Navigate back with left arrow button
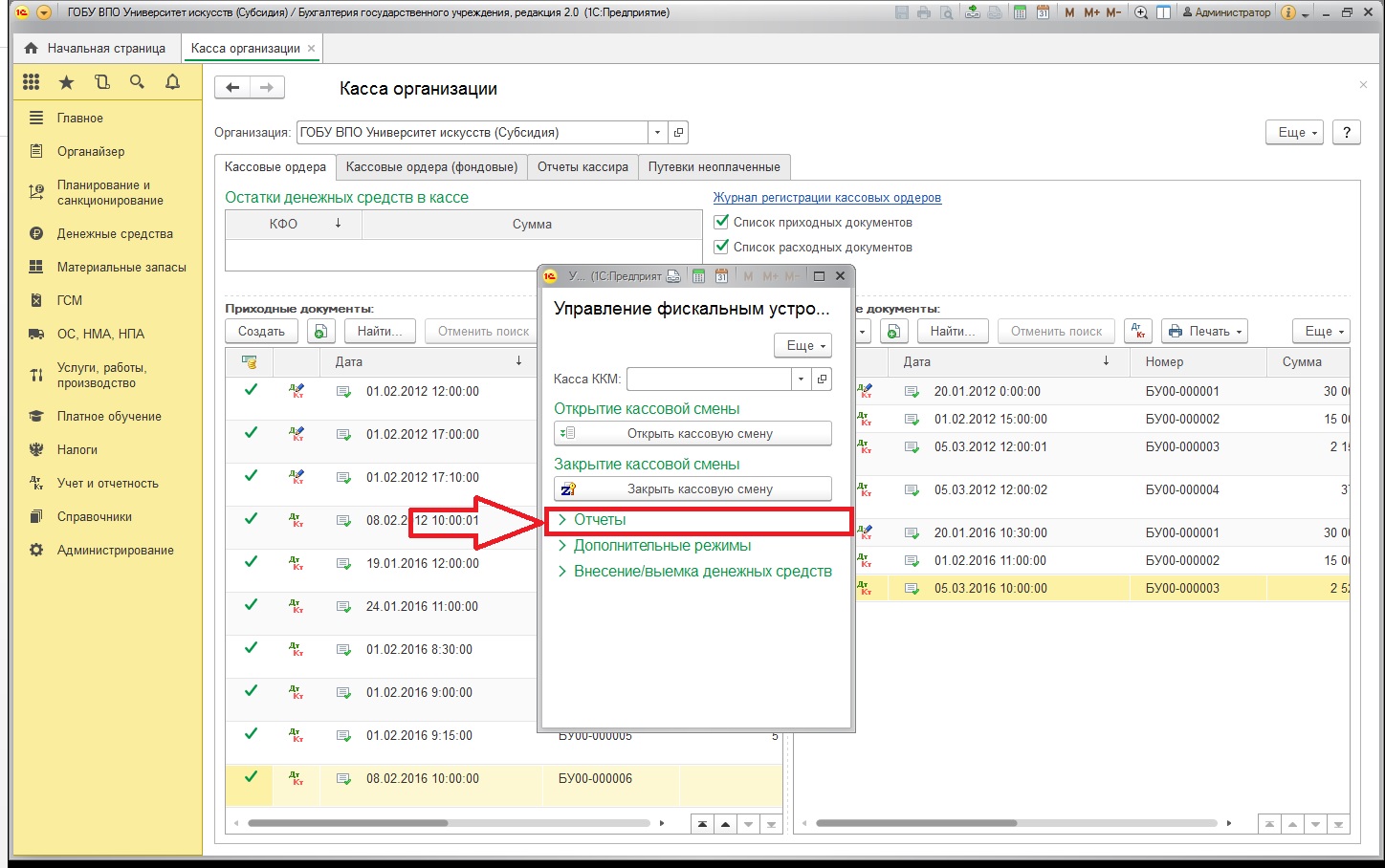The image size is (1385, 868). 232,88
